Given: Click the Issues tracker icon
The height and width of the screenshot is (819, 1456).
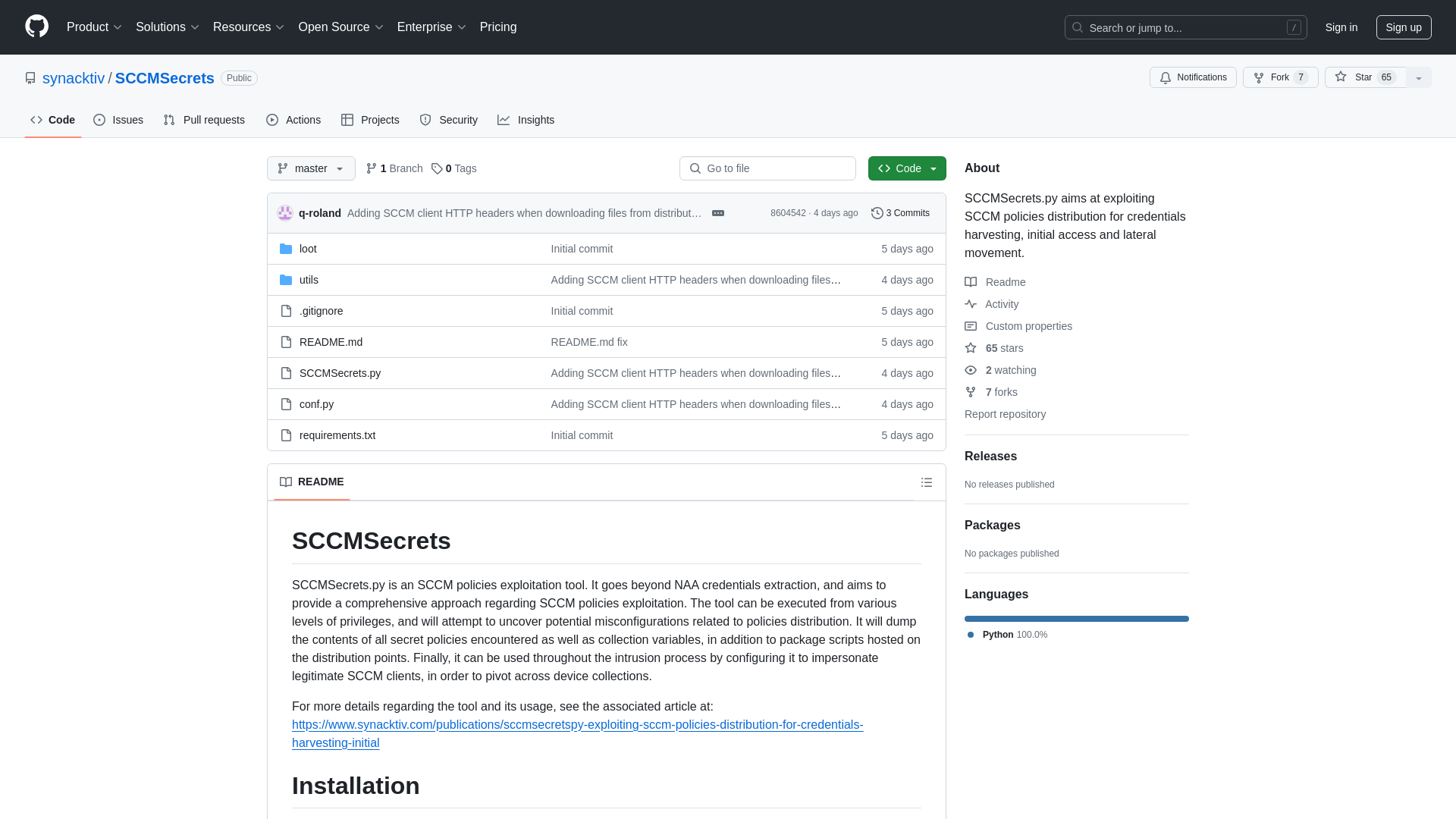Looking at the screenshot, I should coord(99,120).
